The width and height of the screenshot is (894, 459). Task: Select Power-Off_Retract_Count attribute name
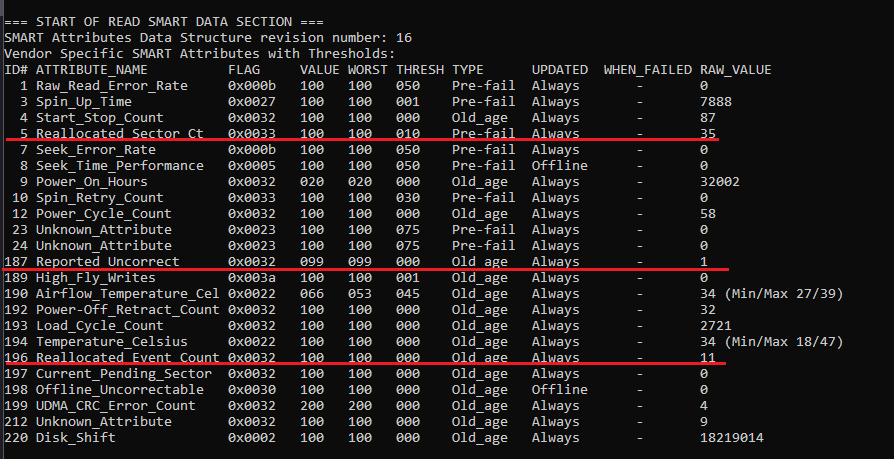tap(128, 310)
